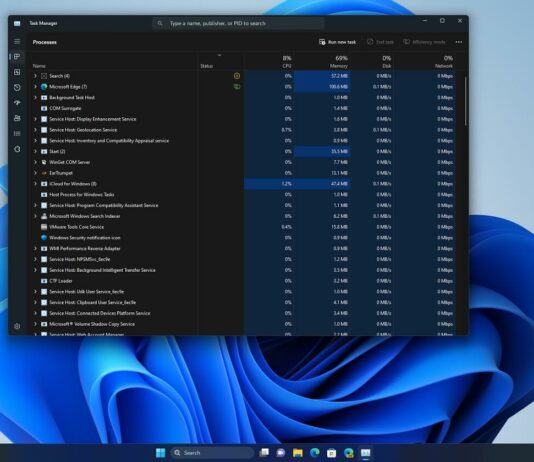Expand Service Host: Display Enhancement Service

pyautogui.click(x=35, y=119)
